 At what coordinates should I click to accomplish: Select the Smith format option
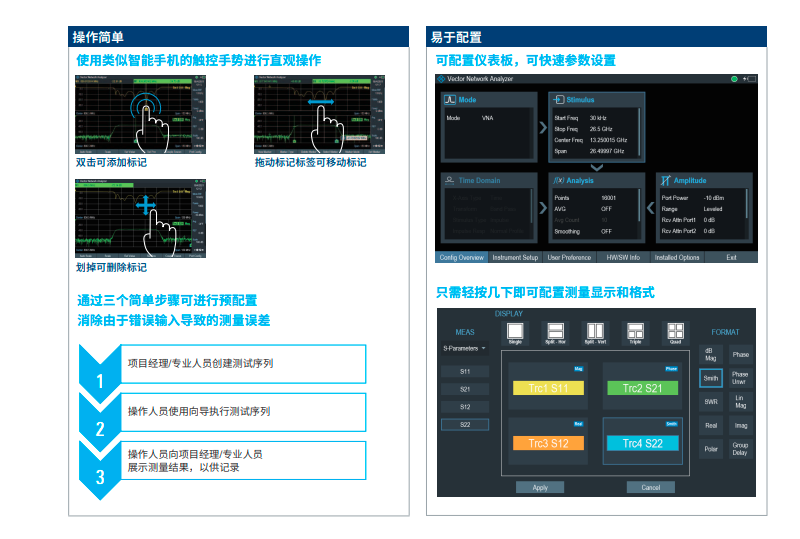click(x=711, y=378)
